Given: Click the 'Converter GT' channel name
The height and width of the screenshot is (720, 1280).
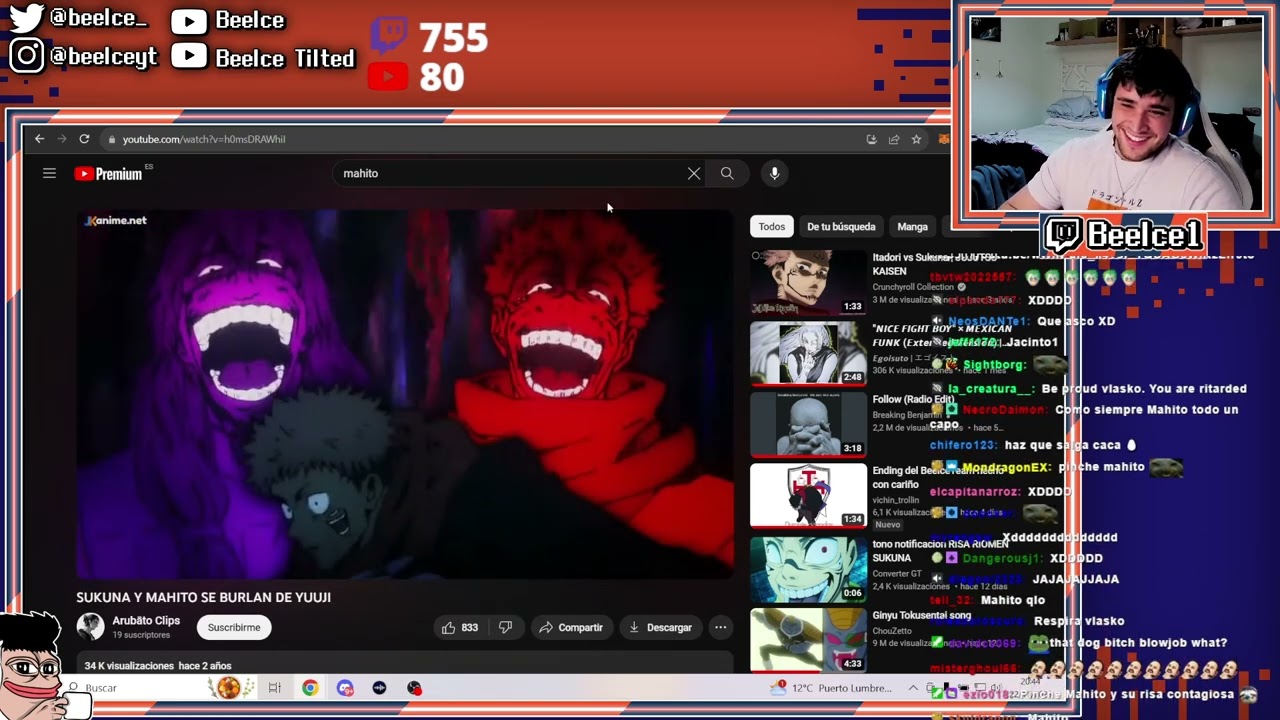Looking at the screenshot, I should click(897, 574).
